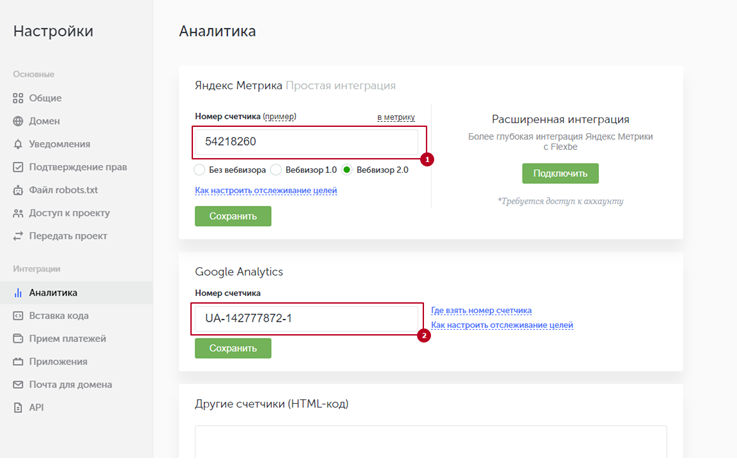Open Общие settings grid icon

click(x=18, y=98)
